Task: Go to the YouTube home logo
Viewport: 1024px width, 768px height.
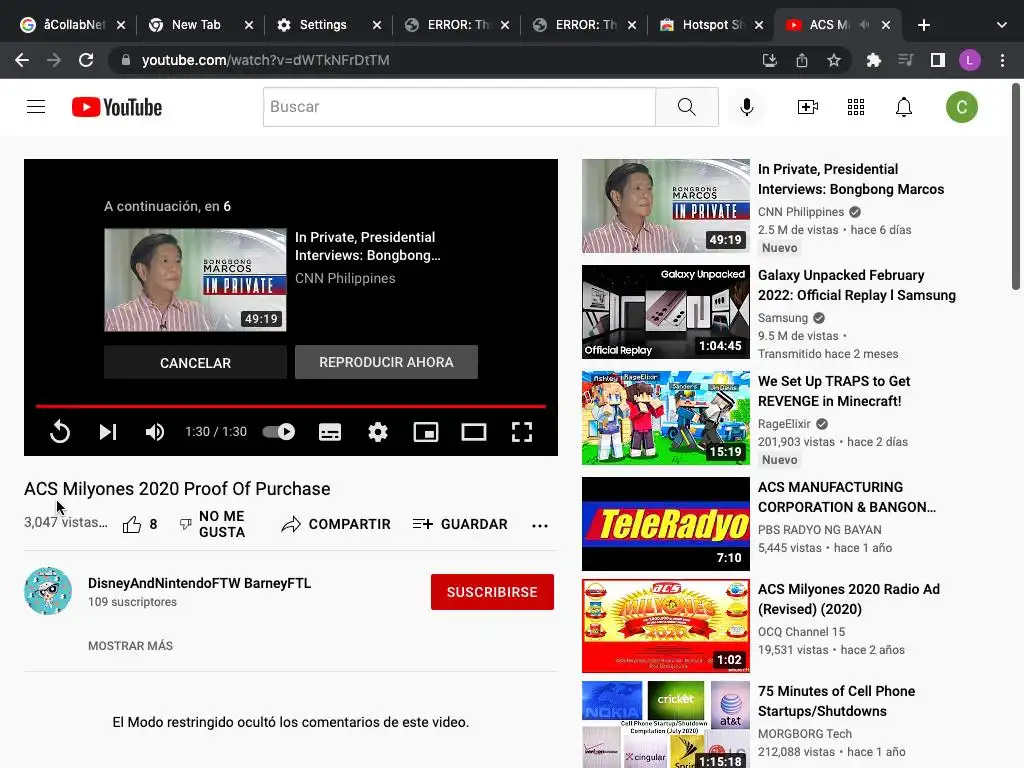Action: point(117,107)
